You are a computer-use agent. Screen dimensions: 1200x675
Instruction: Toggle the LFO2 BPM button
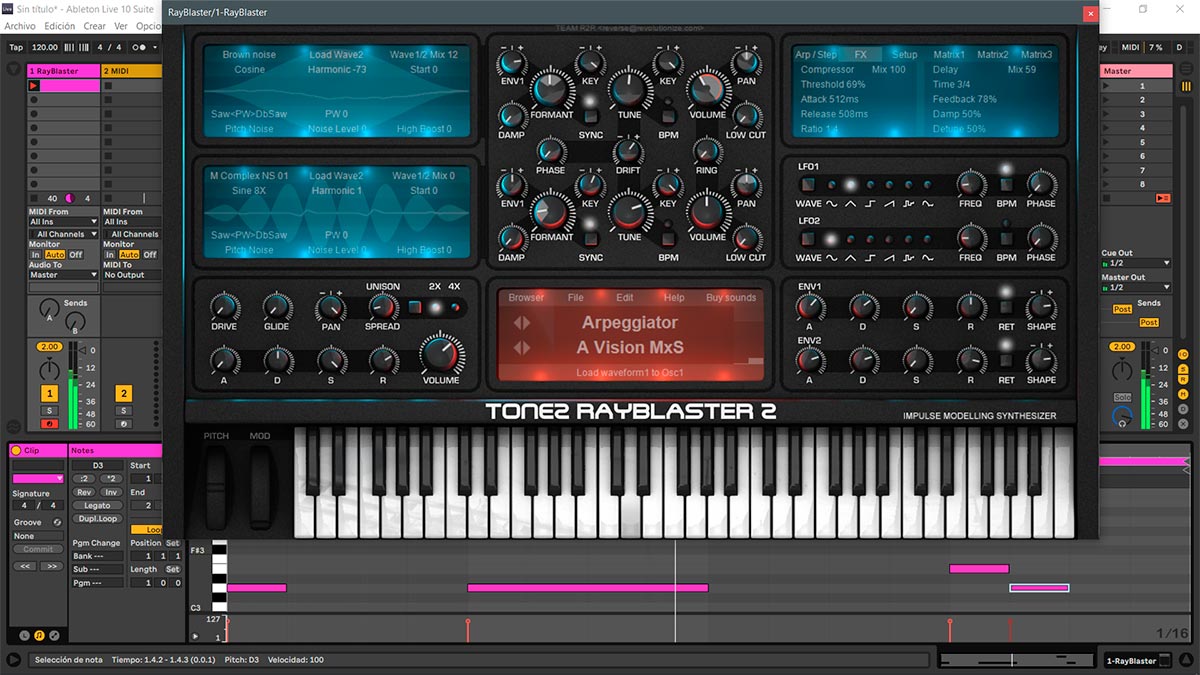click(x=1006, y=239)
